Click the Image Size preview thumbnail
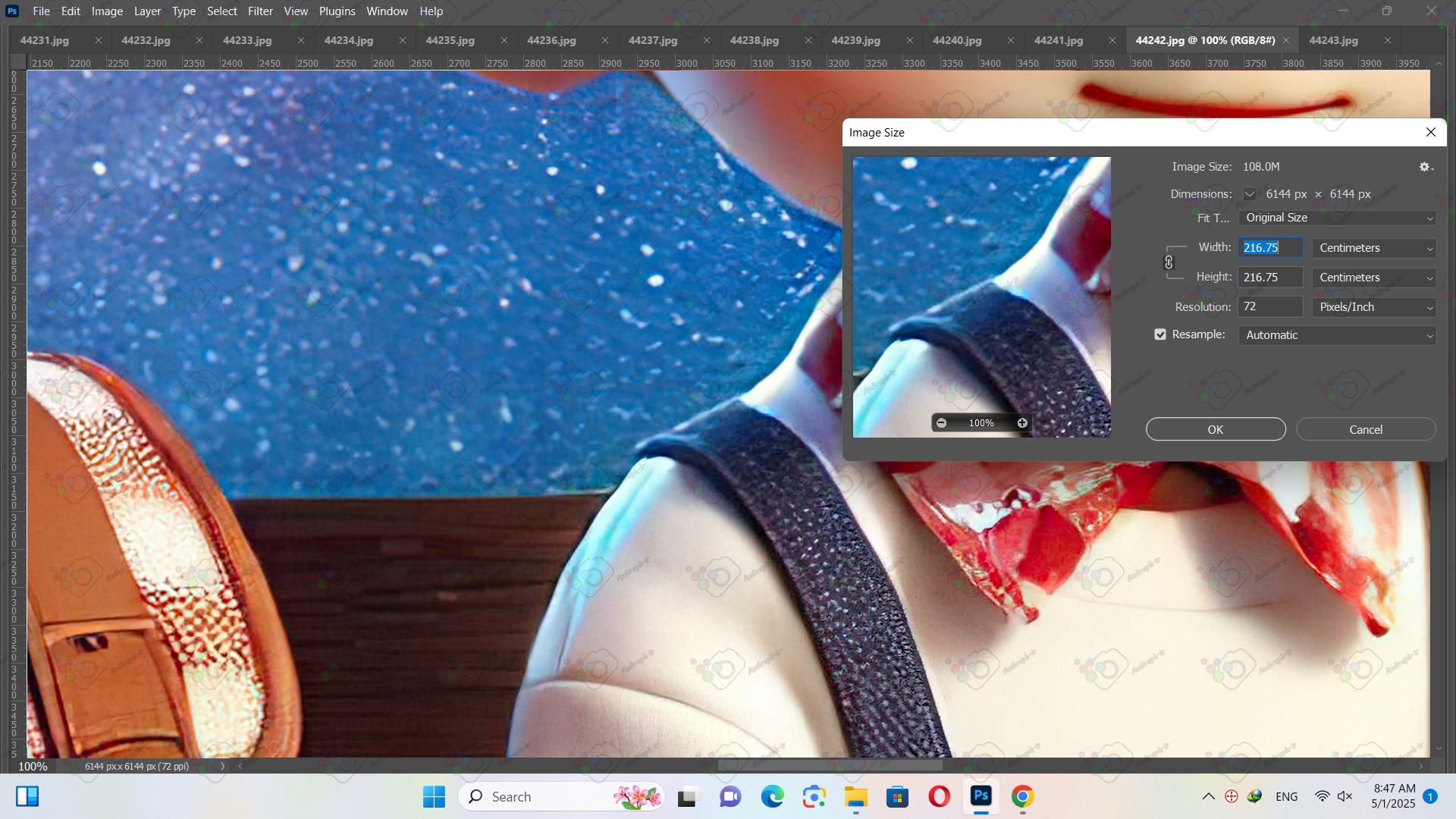The width and height of the screenshot is (1456, 819). click(x=981, y=297)
